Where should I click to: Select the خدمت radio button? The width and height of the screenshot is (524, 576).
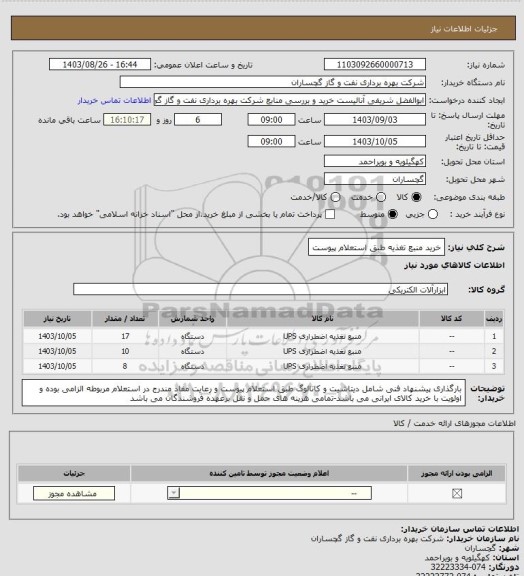coord(381,197)
